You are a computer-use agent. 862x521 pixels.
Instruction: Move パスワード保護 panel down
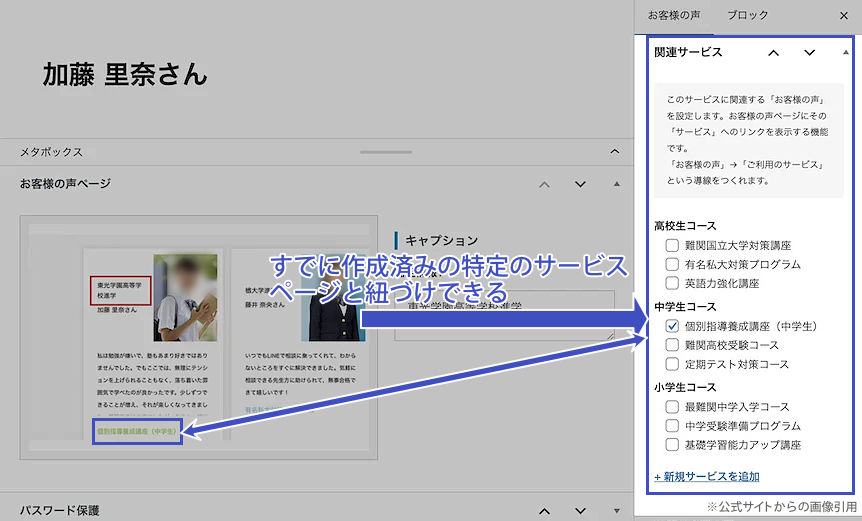[580, 511]
